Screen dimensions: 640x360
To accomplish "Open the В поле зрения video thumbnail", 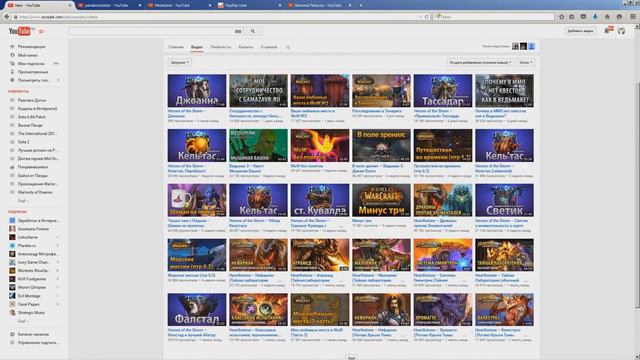I will [381, 145].
